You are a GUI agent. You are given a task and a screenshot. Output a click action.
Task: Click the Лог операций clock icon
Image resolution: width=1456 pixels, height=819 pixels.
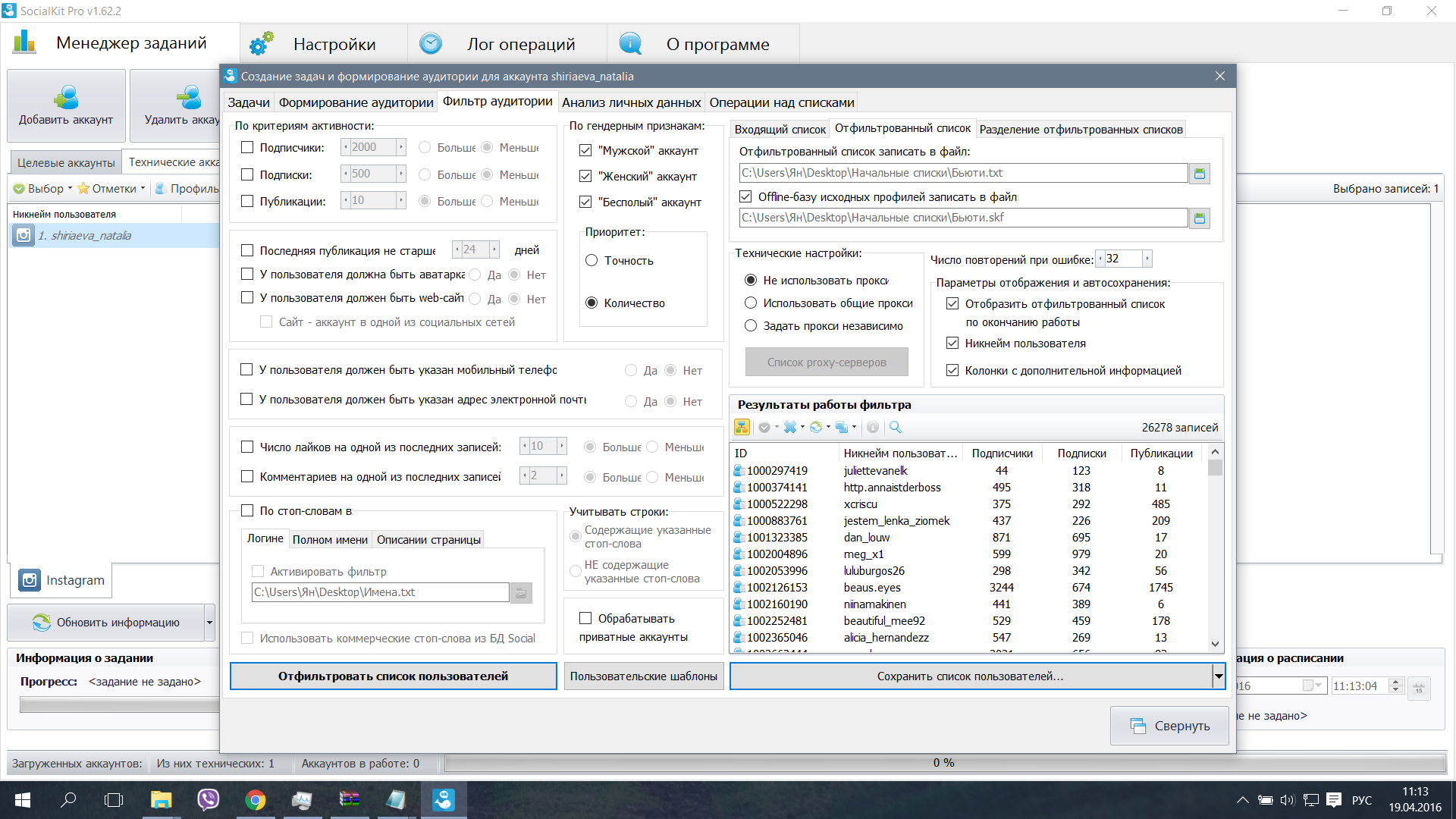(431, 44)
